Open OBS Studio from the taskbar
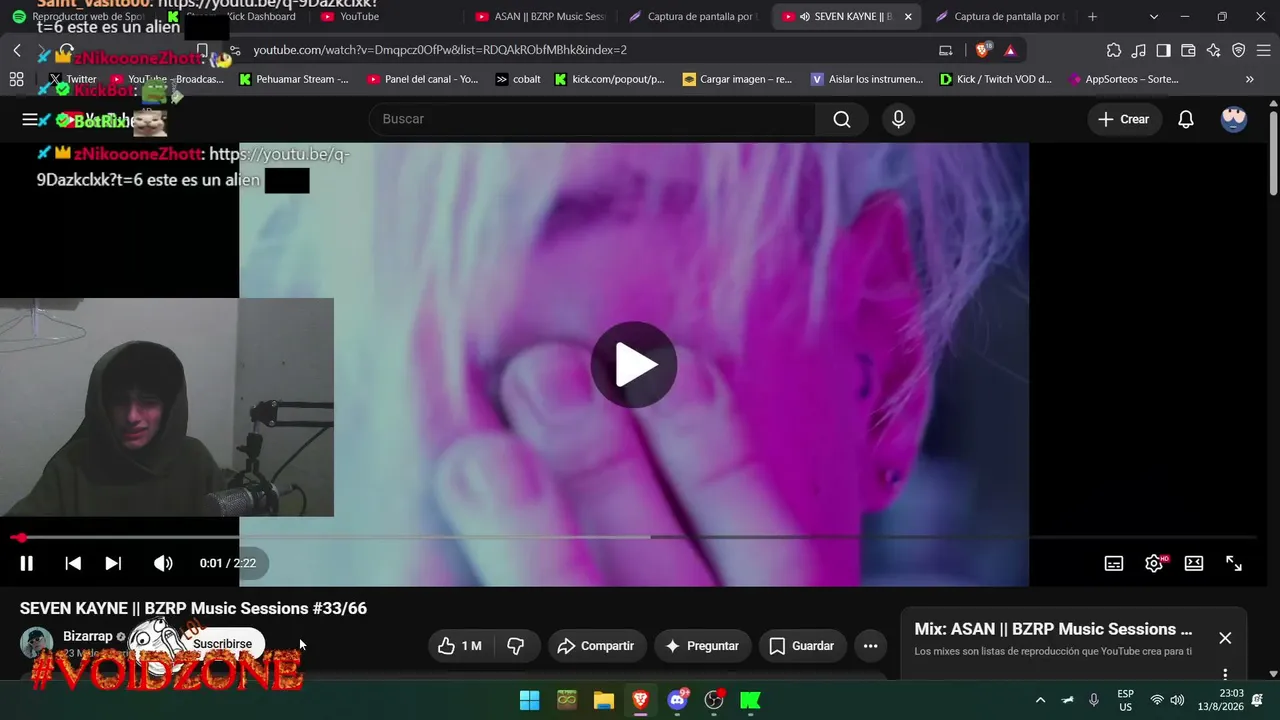This screenshot has height=720, width=1280. (x=714, y=700)
